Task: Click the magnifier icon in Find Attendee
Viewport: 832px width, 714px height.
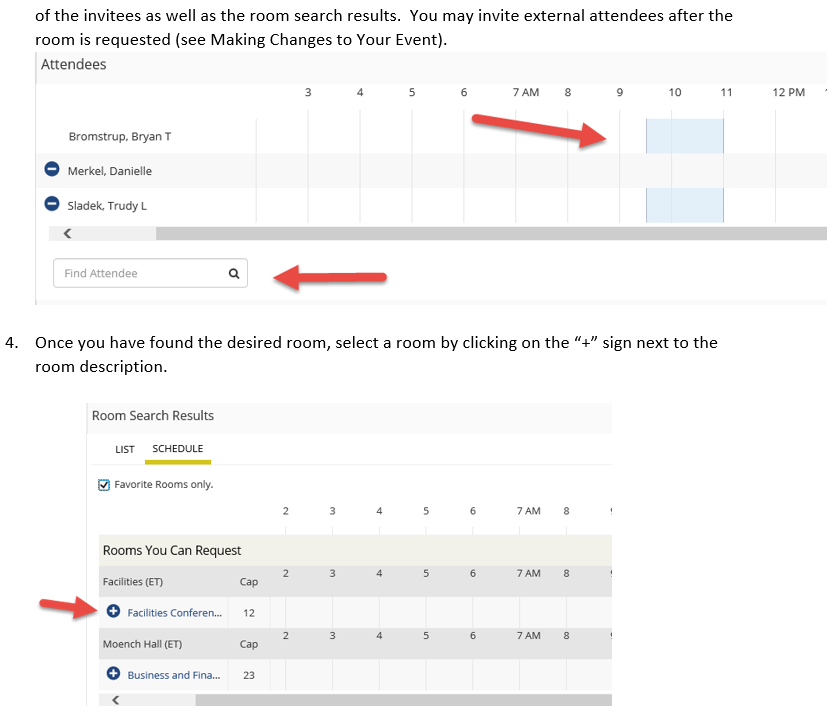Action: pyautogui.click(x=234, y=274)
